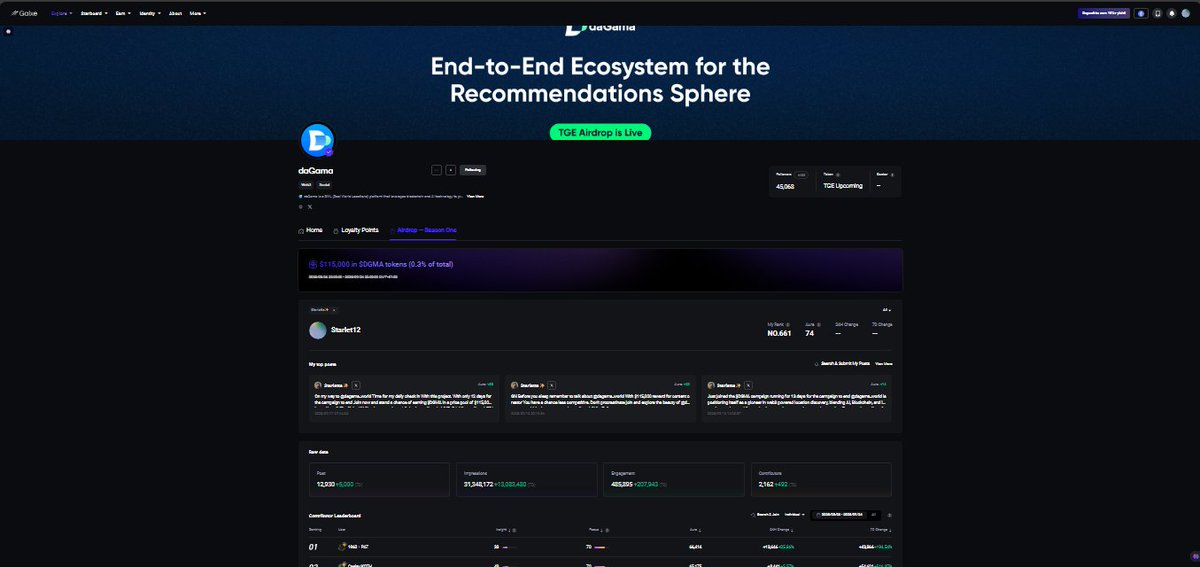Sort leaderboard by Focus column
The image size is (1200, 567).
[x=594, y=530]
